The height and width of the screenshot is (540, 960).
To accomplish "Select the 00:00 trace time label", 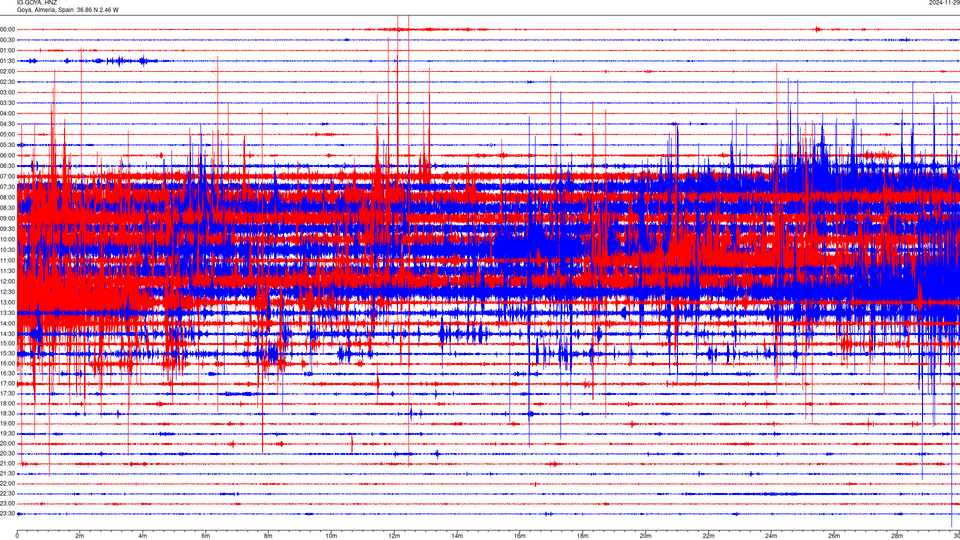I will (x=8, y=29).
